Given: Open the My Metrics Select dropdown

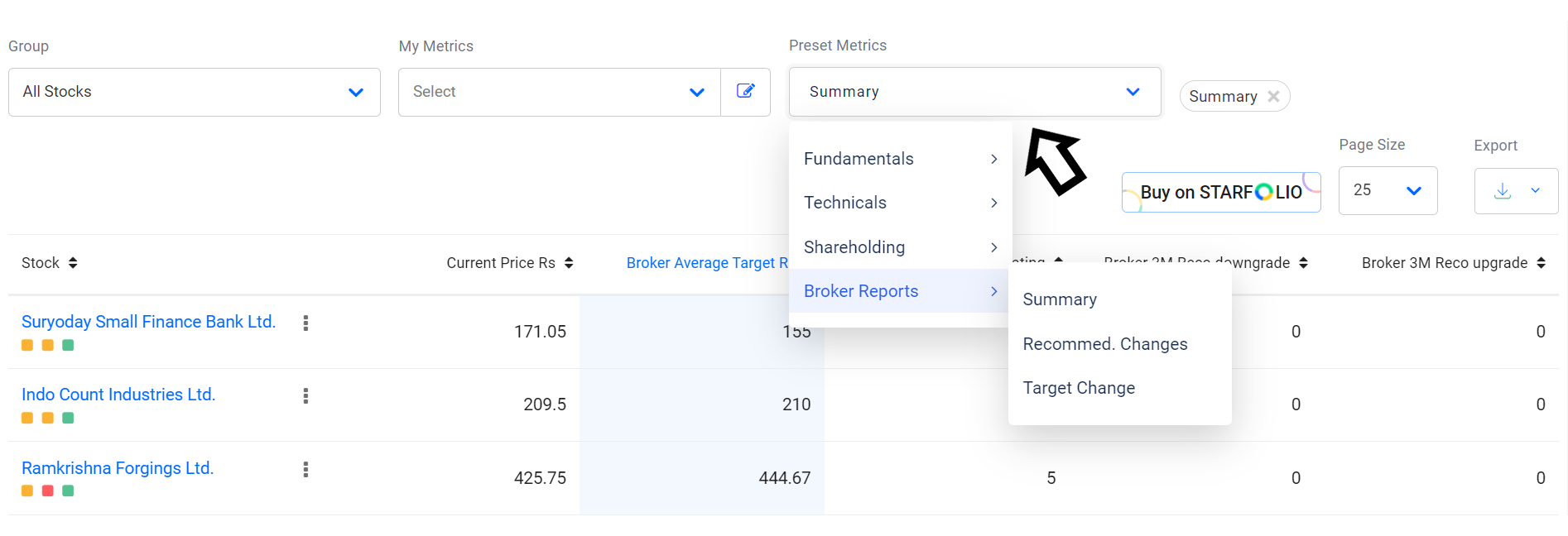Looking at the screenshot, I should tap(559, 92).
